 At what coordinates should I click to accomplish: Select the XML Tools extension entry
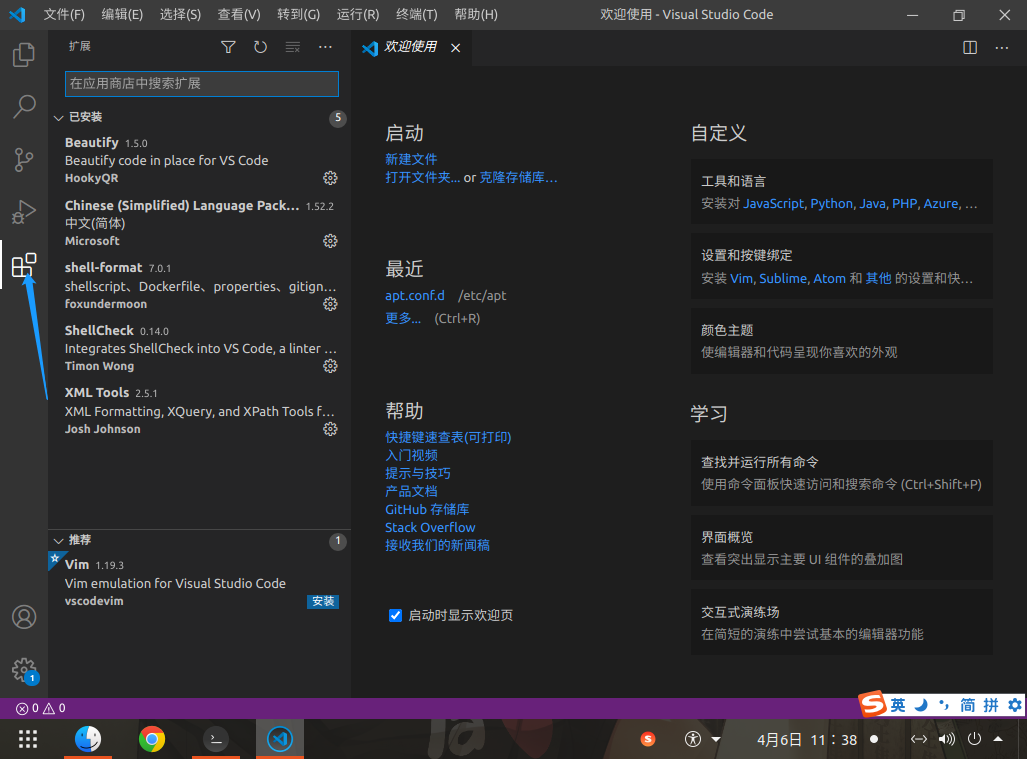point(199,411)
